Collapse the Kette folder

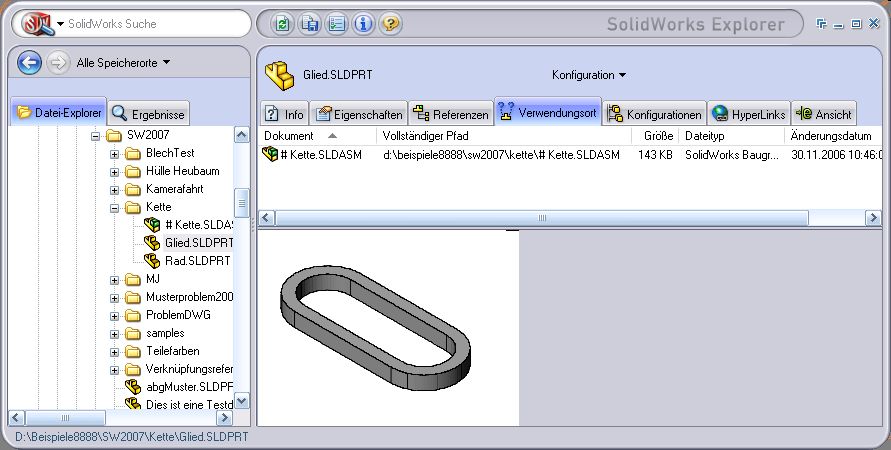point(114,208)
